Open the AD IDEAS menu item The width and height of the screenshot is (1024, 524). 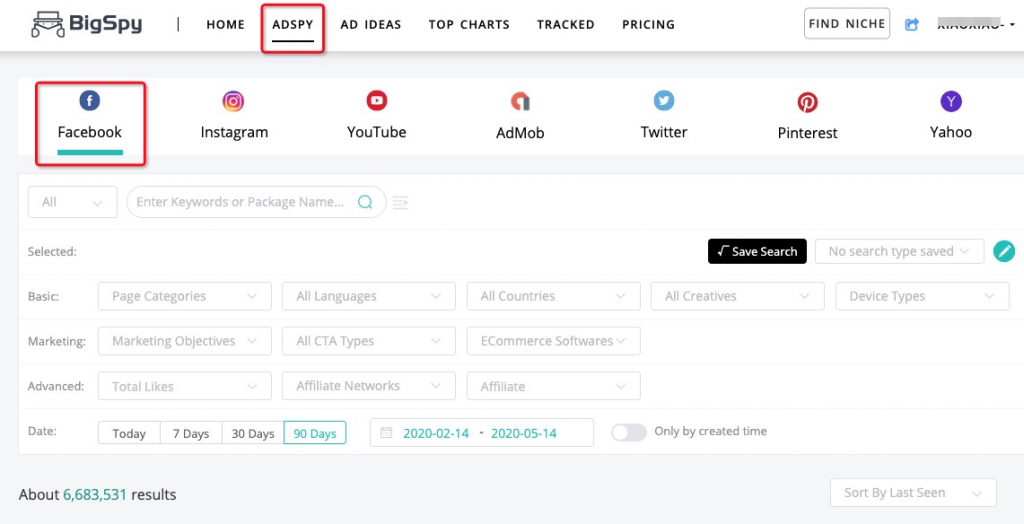coord(371,25)
